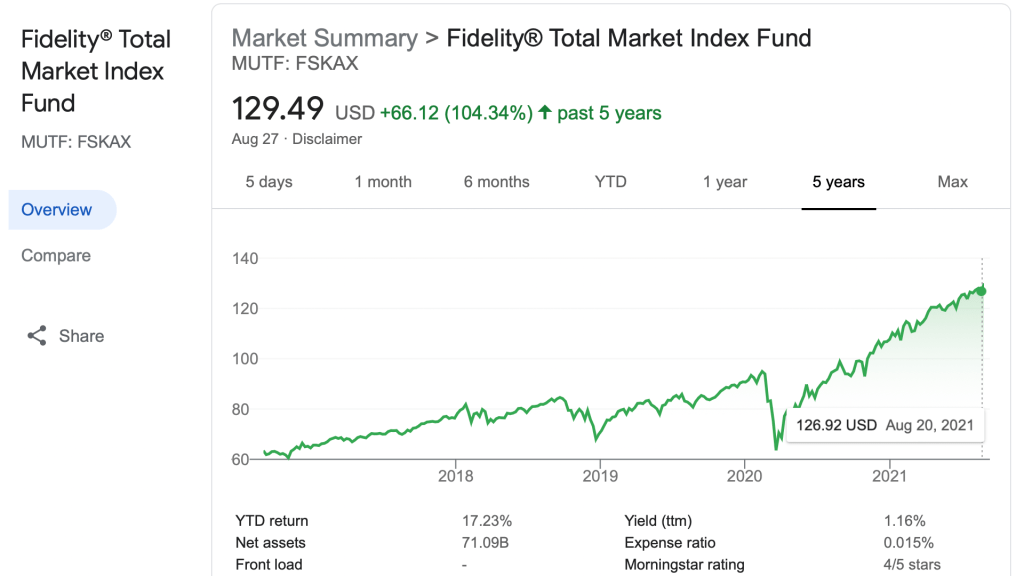Select the YTD range tab

coord(611,182)
